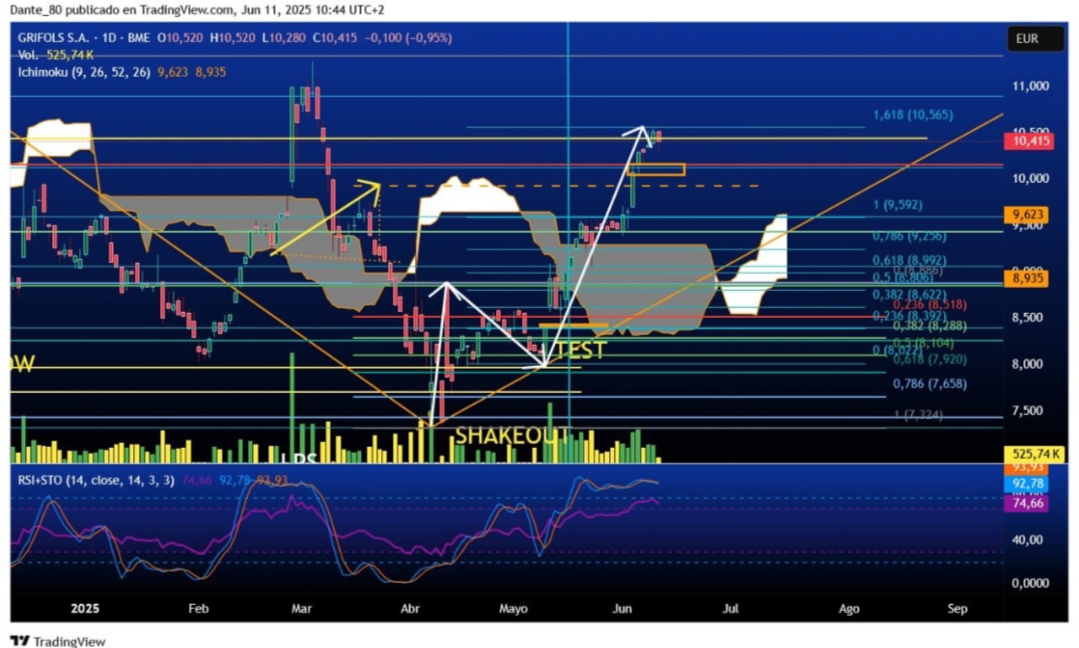Click the 525,74 K value beside Vol.
The height and width of the screenshot is (648, 1079).
coord(70,55)
